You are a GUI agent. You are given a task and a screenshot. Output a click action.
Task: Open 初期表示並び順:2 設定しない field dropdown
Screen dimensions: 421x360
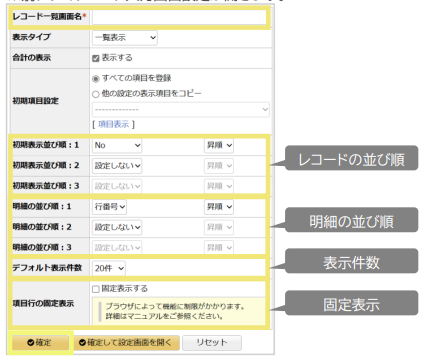point(117,166)
